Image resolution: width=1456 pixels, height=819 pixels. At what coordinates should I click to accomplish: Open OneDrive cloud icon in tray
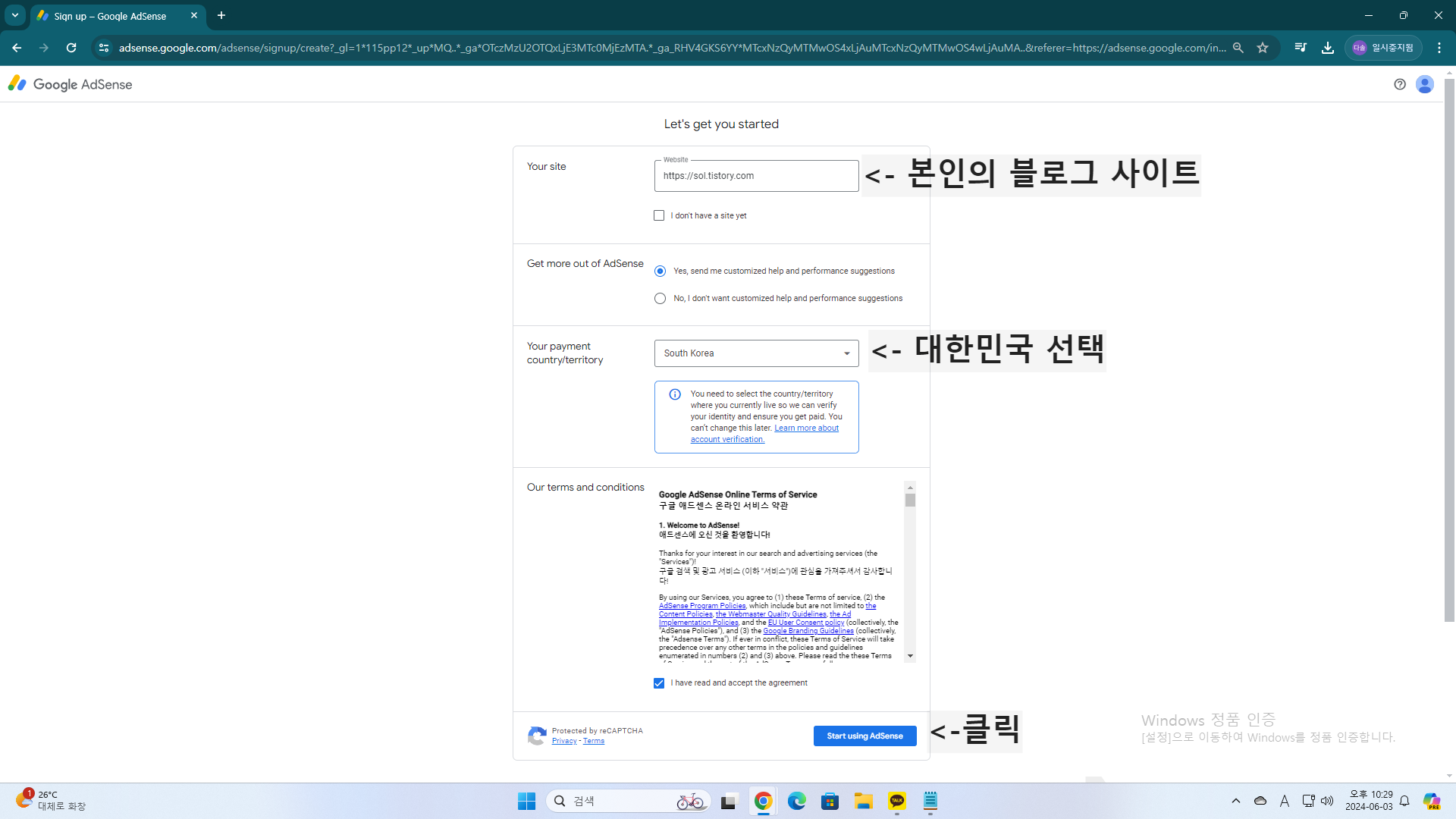click(x=1260, y=801)
